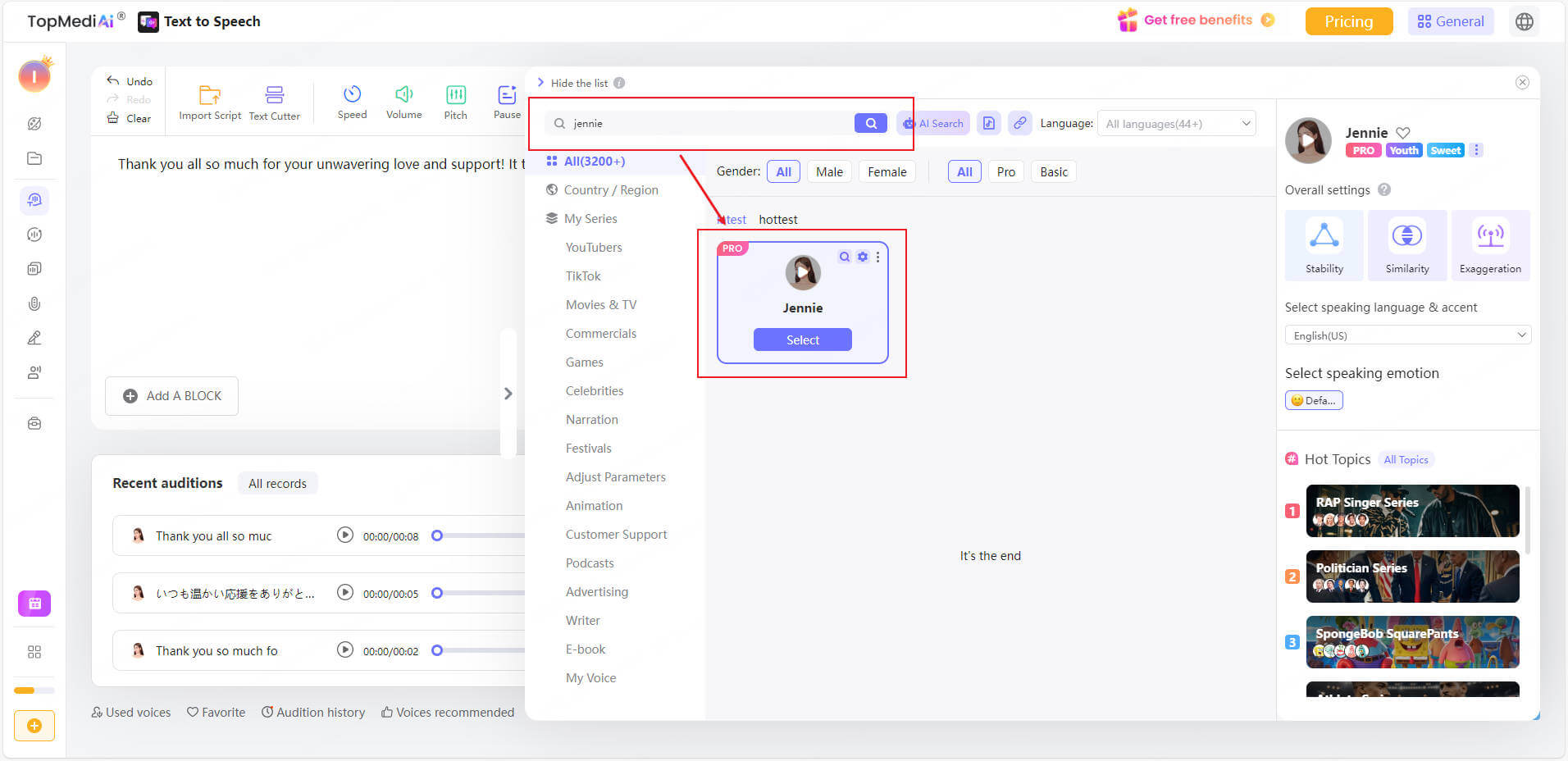
Task: Click the globe language icon in header
Action: pos(1524,21)
